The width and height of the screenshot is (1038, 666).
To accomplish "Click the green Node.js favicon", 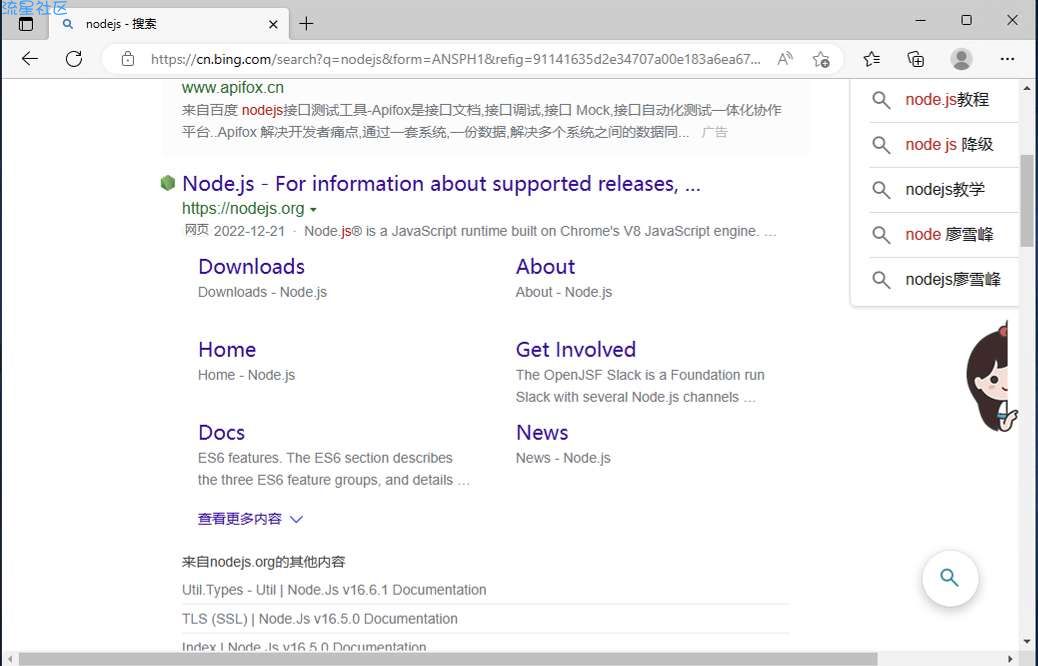I will [167, 183].
